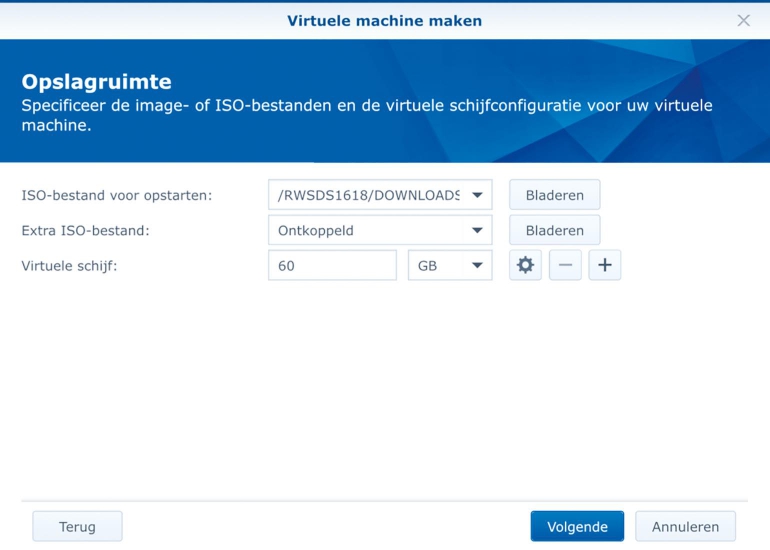
Task: Cancel the wizard with Annuleren
Action: [685, 527]
